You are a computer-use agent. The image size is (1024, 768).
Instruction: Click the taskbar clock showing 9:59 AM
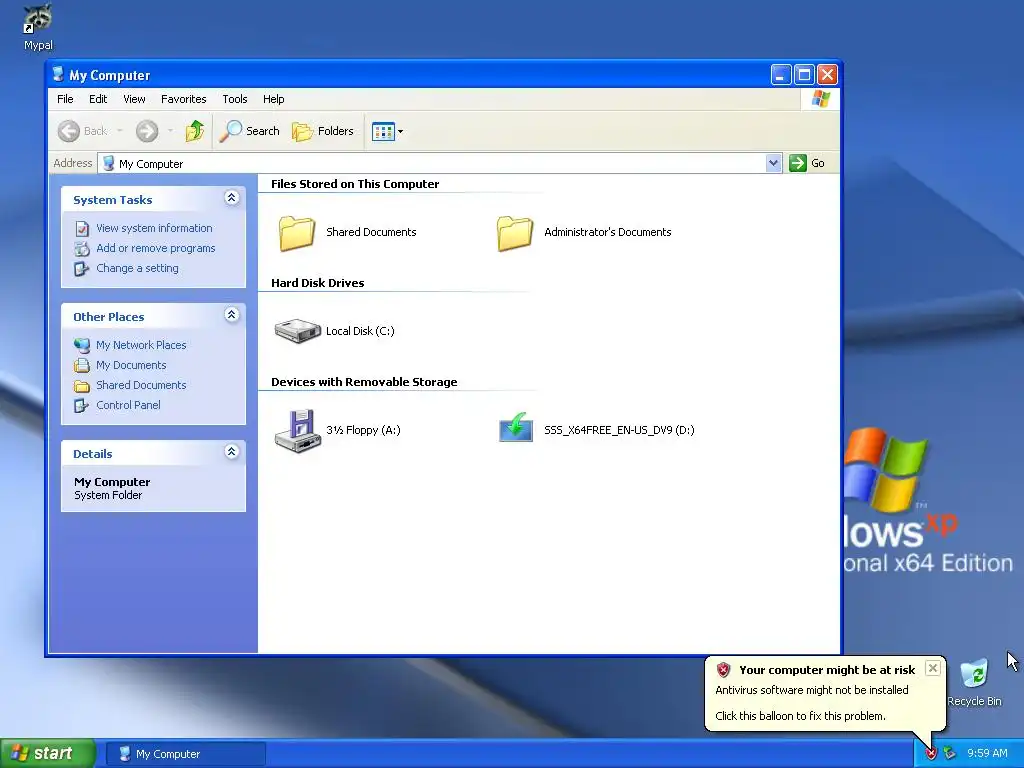pyautogui.click(x=987, y=754)
